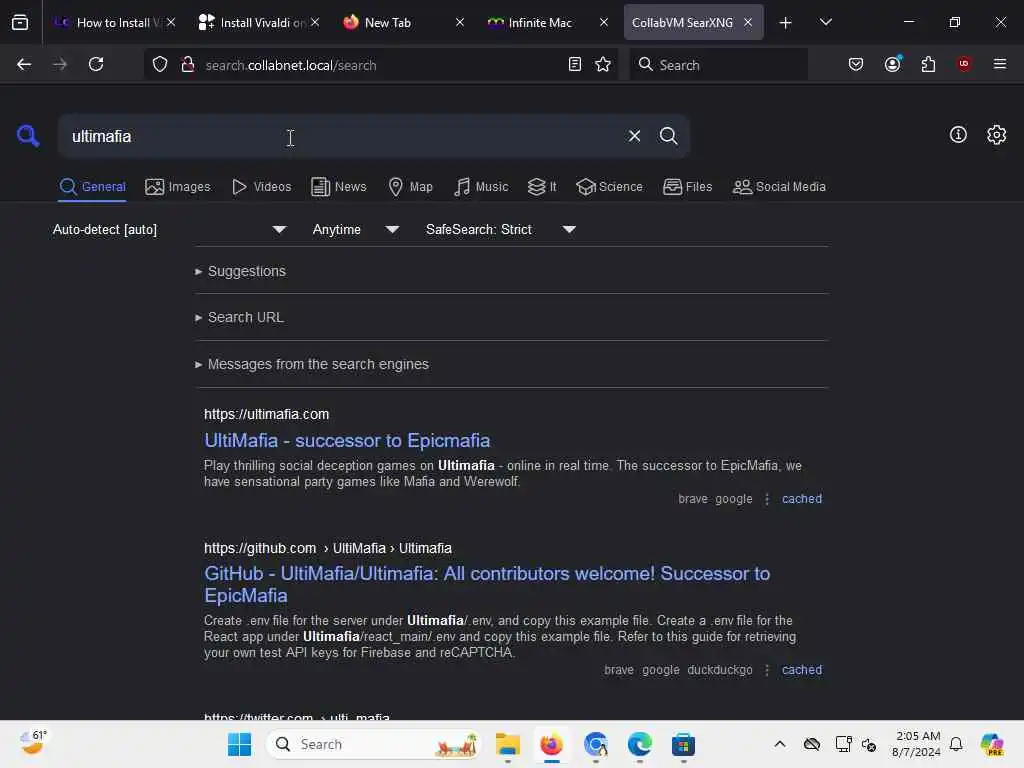Open Microsoft Edge from taskbar
The image size is (1024, 768).
point(639,744)
